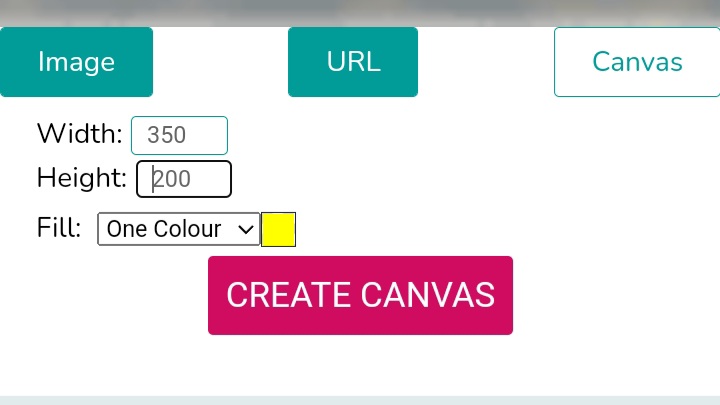Click the teal Image button label
This screenshot has width=720, height=405.
click(x=76, y=62)
